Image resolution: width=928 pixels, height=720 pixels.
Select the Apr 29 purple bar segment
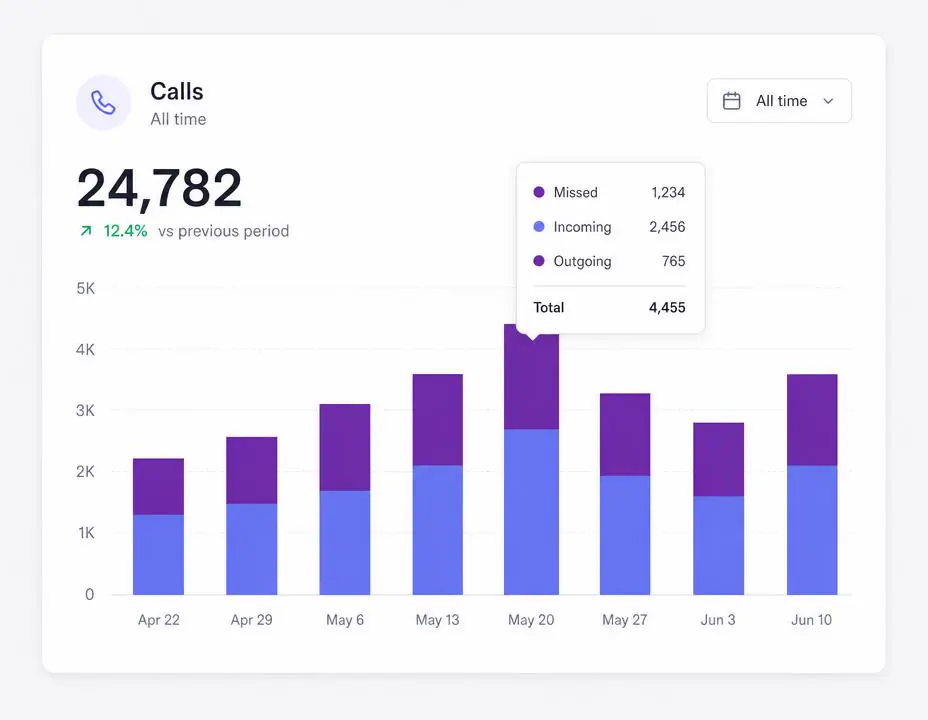pos(252,470)
